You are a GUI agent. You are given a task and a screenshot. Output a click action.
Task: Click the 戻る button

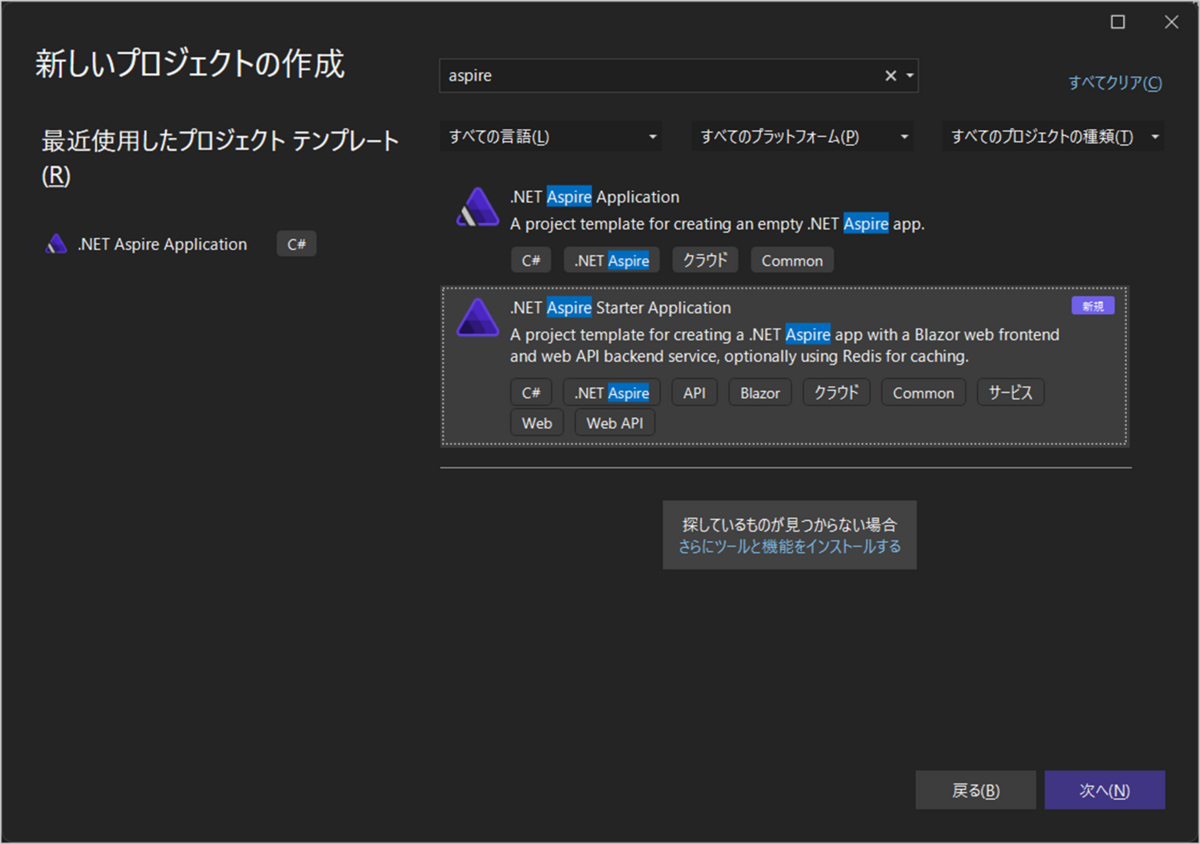click(x=975, y=790)
